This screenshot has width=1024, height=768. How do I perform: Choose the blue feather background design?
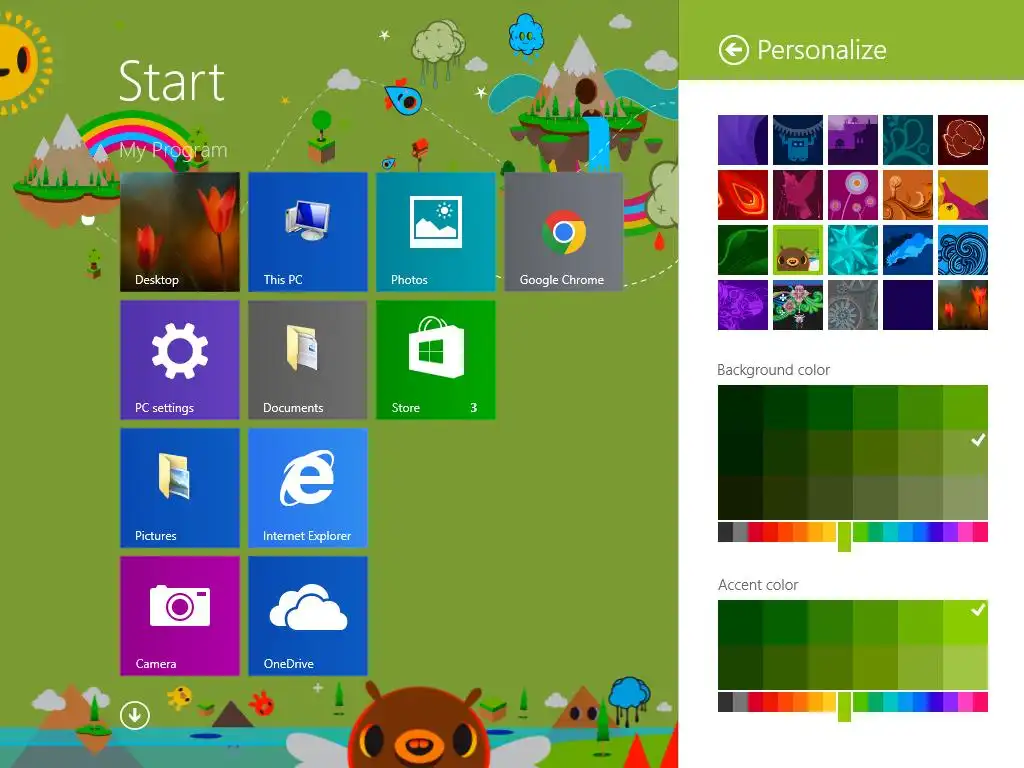[907, 249]
